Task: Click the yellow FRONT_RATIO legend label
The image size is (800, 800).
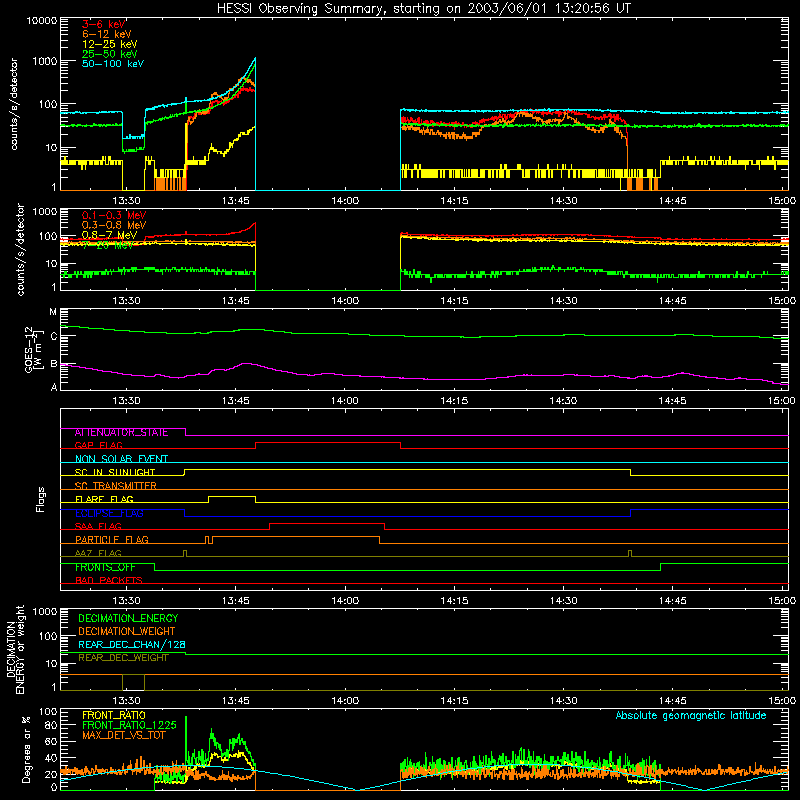Action: 114,715
